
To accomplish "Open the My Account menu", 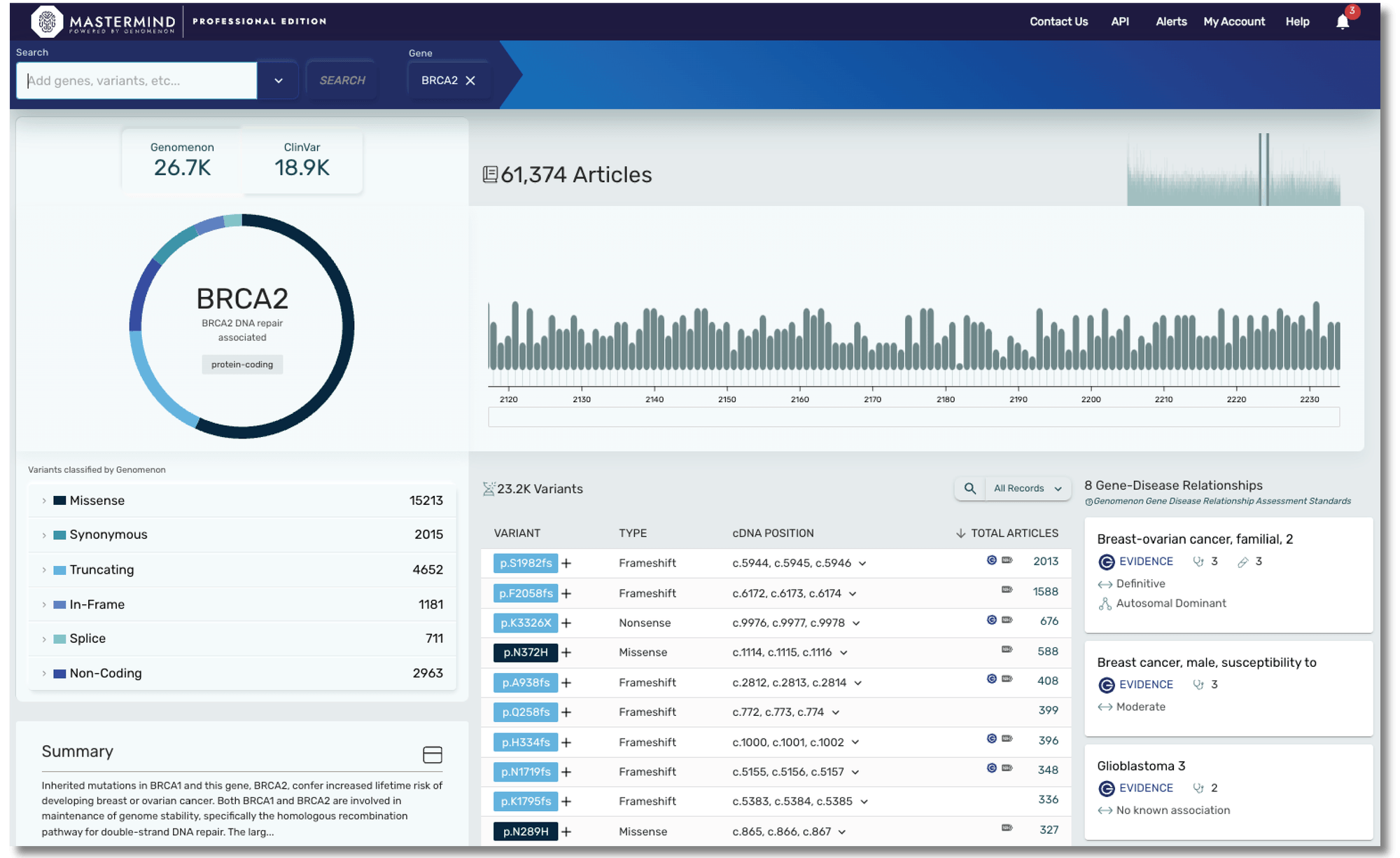I will pyautogui.click(x=1233, y=21).
